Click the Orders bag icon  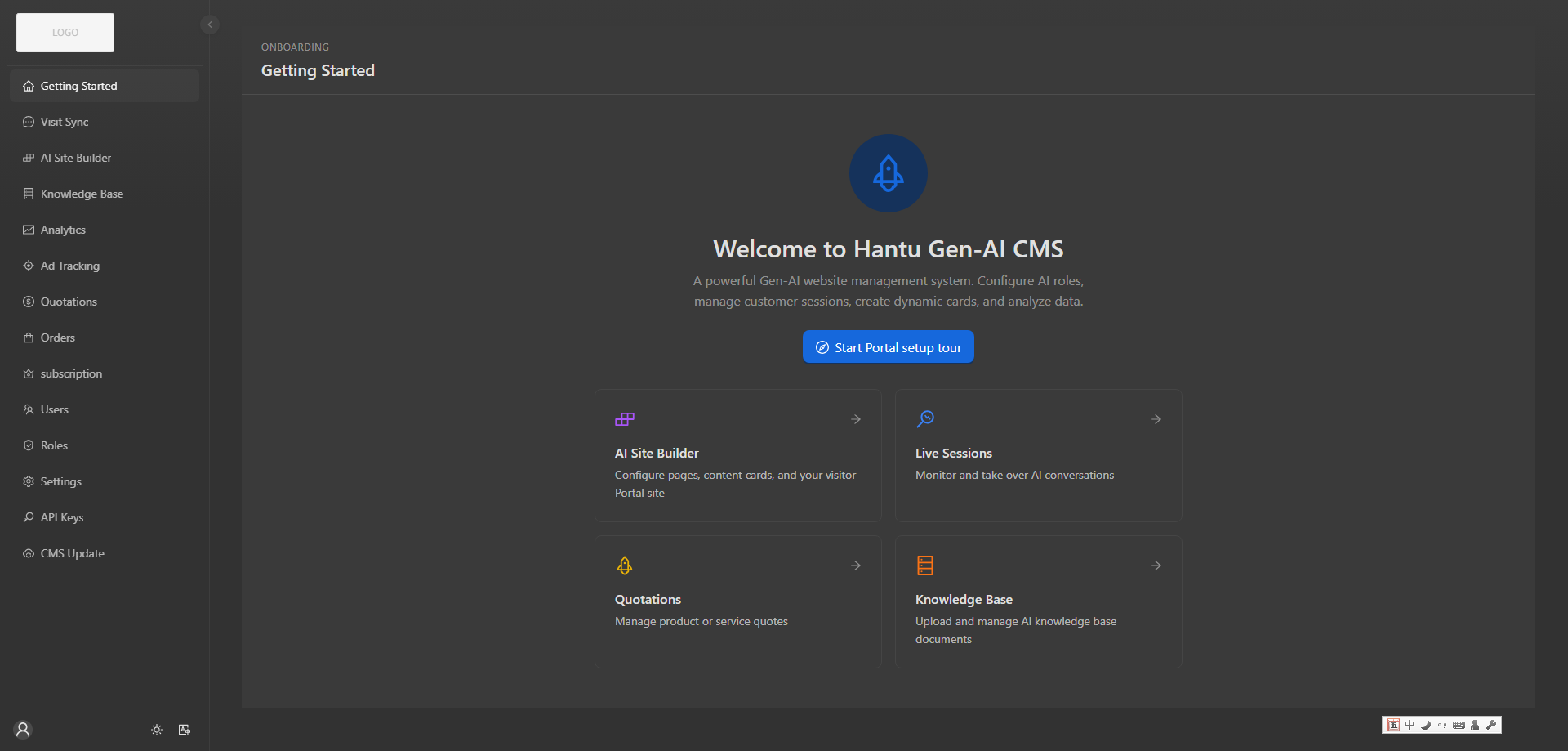(29, 338)
